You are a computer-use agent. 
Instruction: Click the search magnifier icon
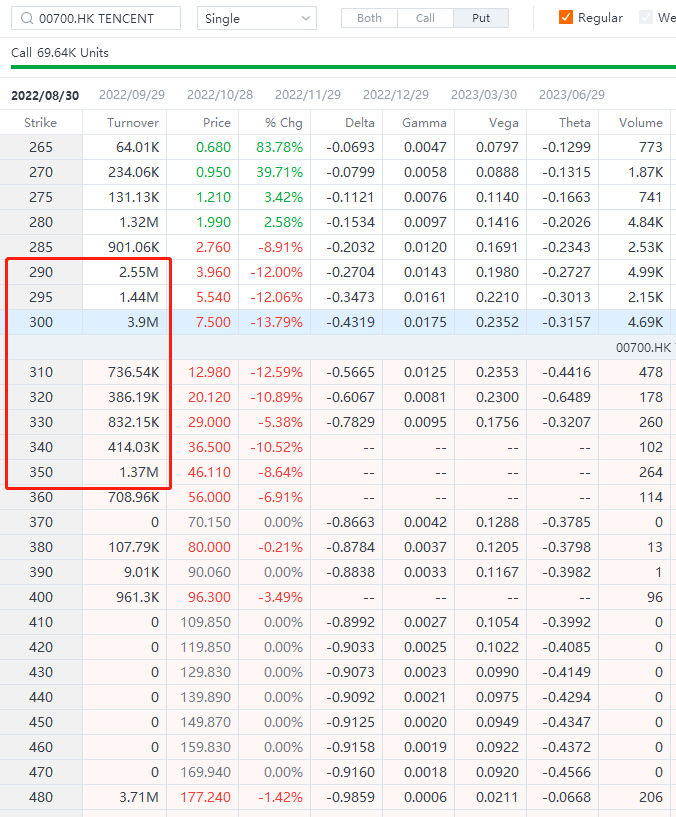27,18
